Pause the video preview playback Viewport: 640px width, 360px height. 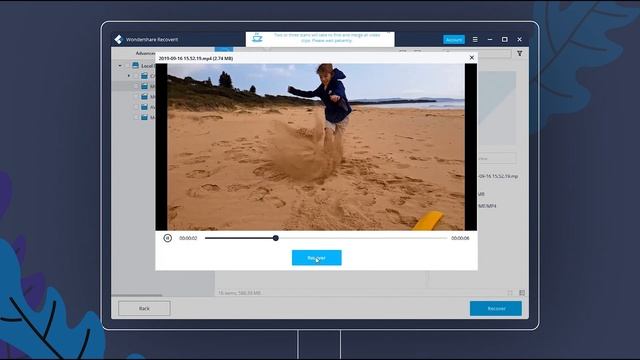(167, 238)
